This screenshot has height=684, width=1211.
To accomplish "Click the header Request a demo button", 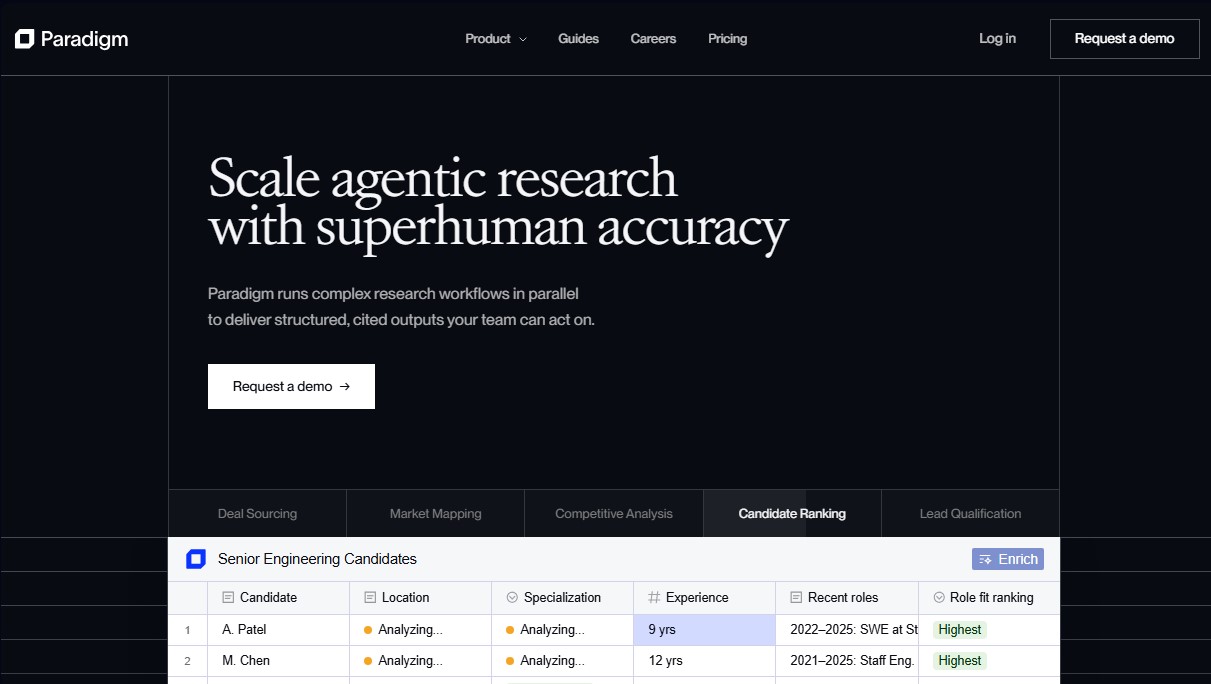I will coord(1124,39).
